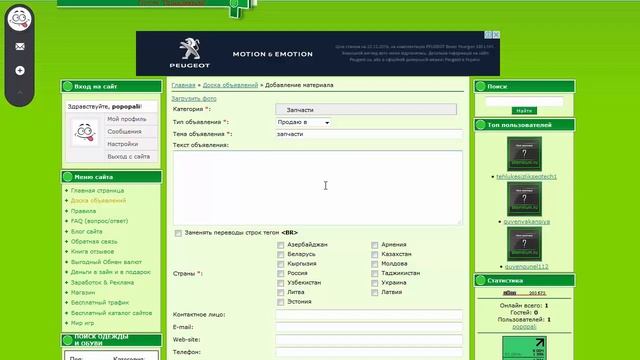Viewport: 640px width, 360px height.
Task: Collapse the dark sidebar with up arrow
Action: pyautogui.click(x=20, y=93)
